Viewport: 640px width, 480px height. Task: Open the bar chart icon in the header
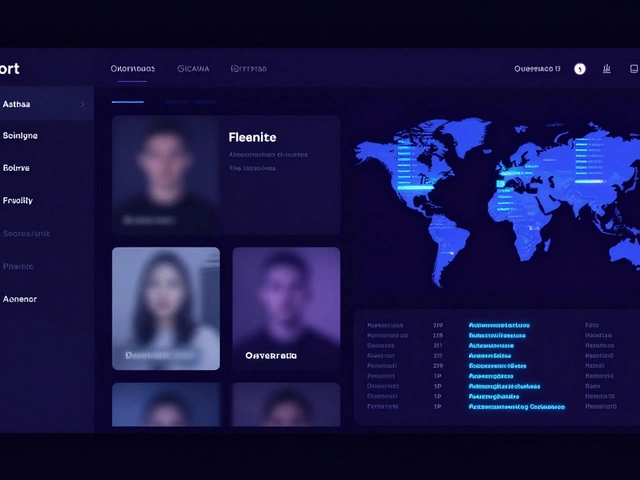click(607, 69)
